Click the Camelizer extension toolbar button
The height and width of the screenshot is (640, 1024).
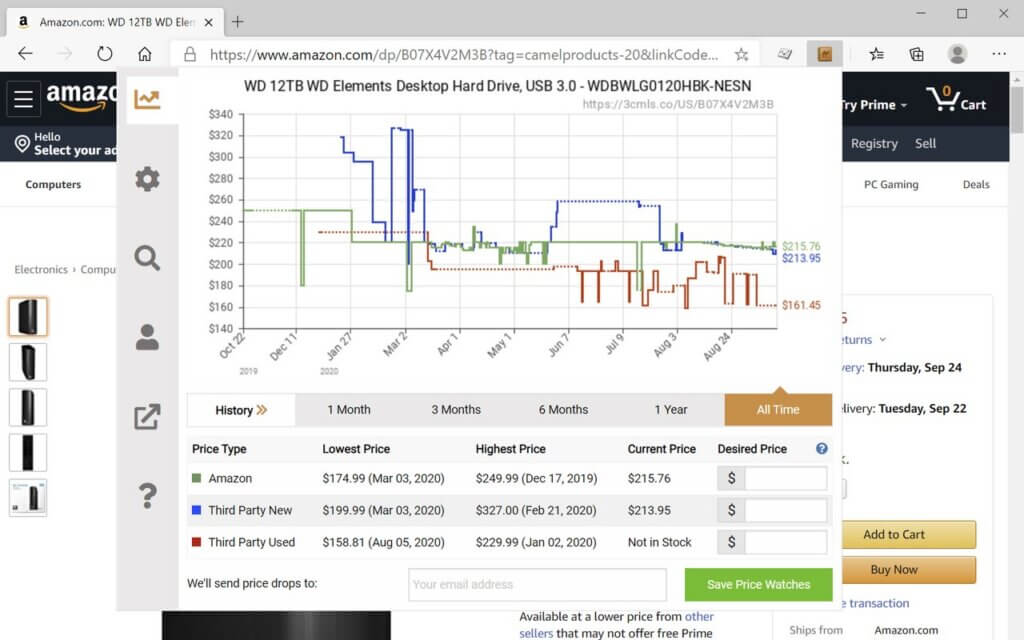tap(825, 54)
